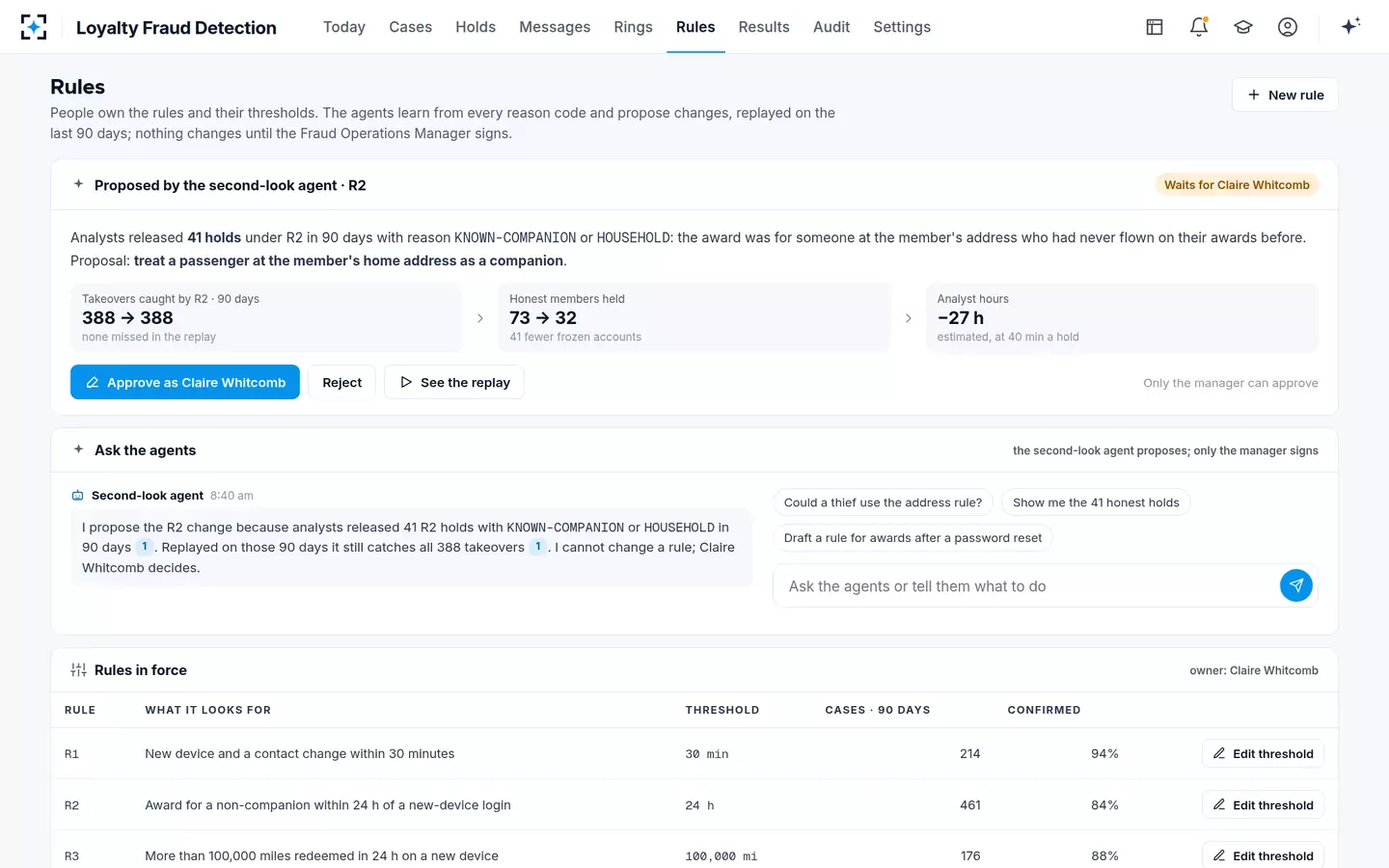The image size is (1389, 868).
Task: Edit threshold for rule R1
Action: (x=1263, y=753)
